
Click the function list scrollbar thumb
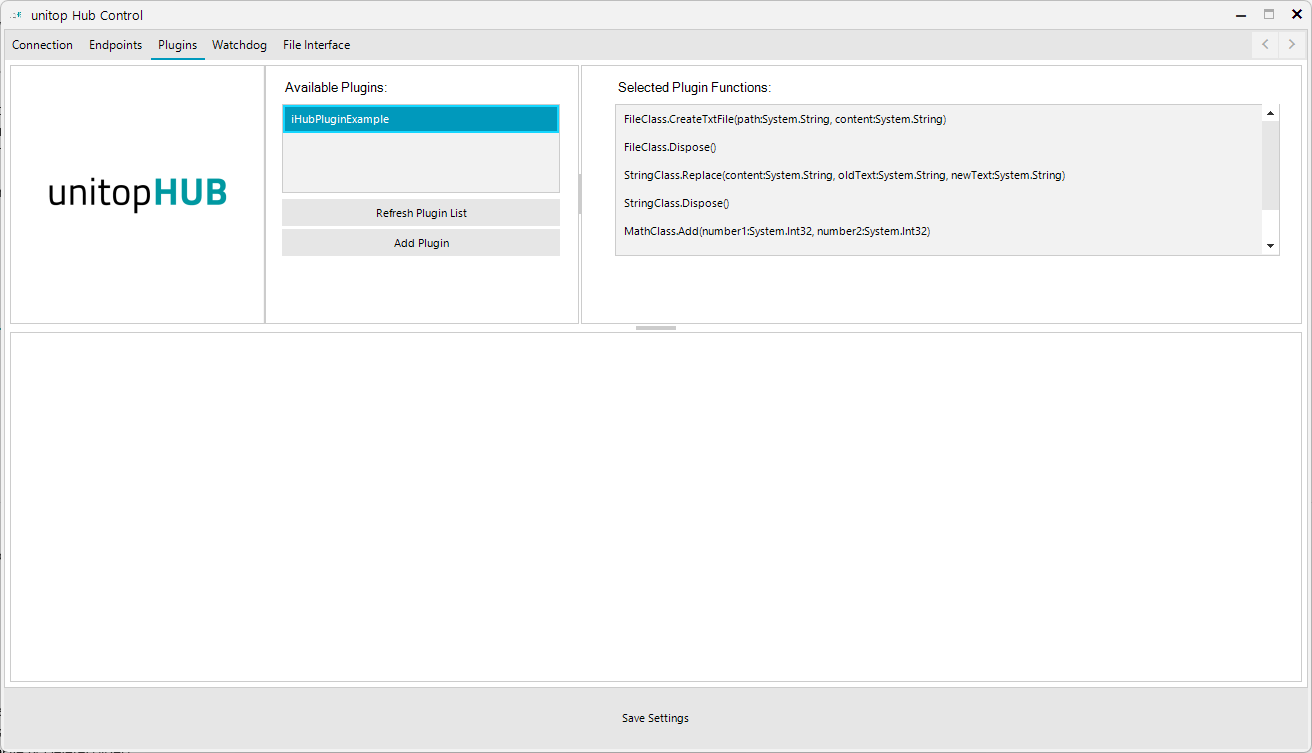coord(1271,165)
